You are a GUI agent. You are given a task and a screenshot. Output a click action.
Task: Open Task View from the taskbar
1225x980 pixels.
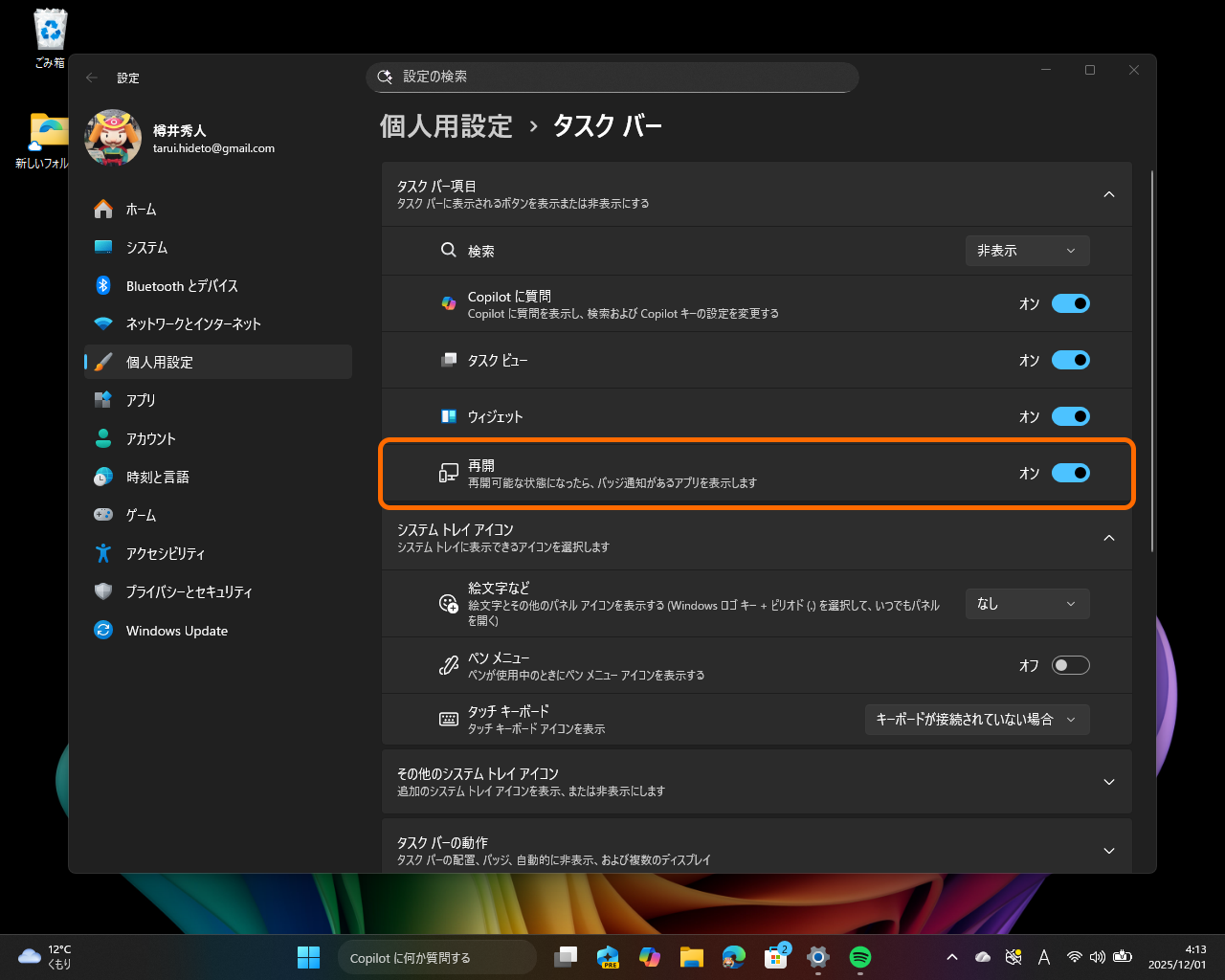[566, 957]
